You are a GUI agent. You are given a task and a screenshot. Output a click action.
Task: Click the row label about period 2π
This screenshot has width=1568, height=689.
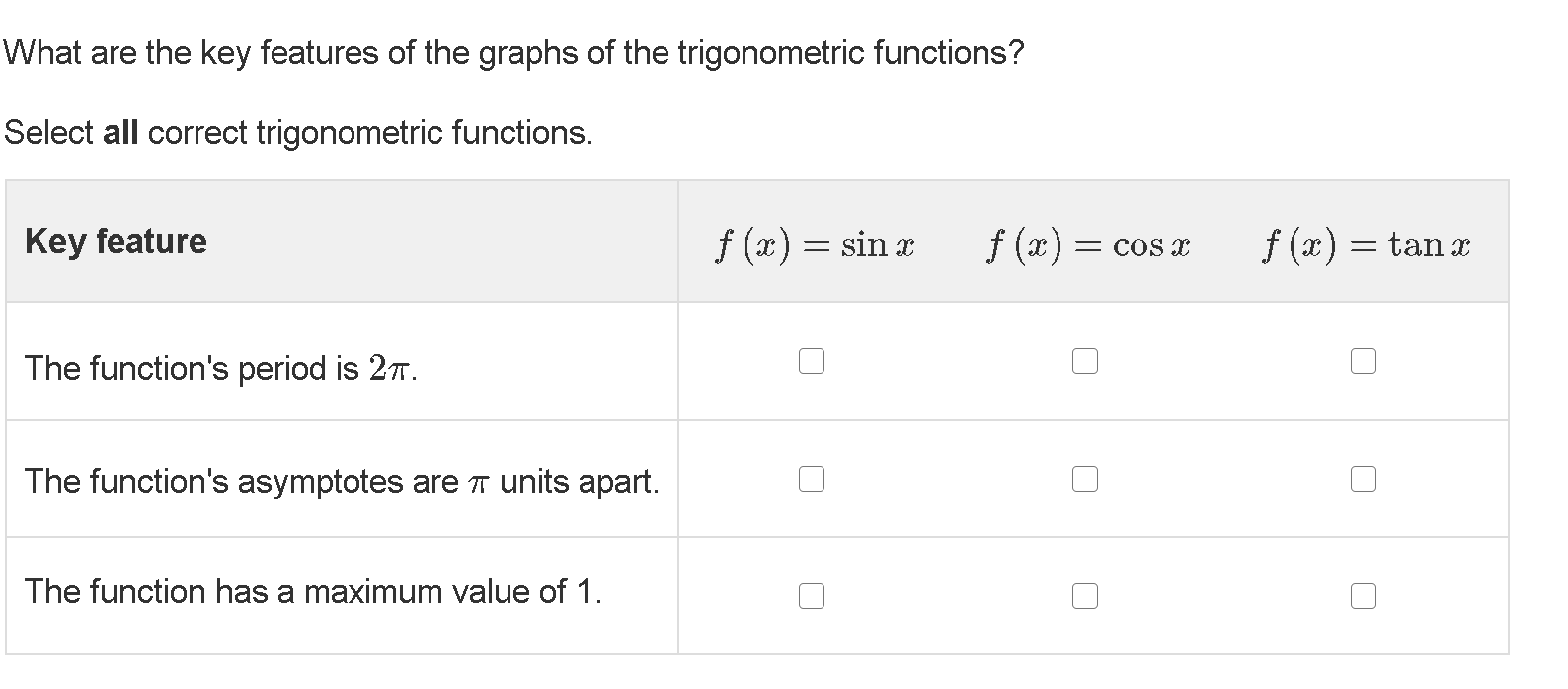(221, 369)
